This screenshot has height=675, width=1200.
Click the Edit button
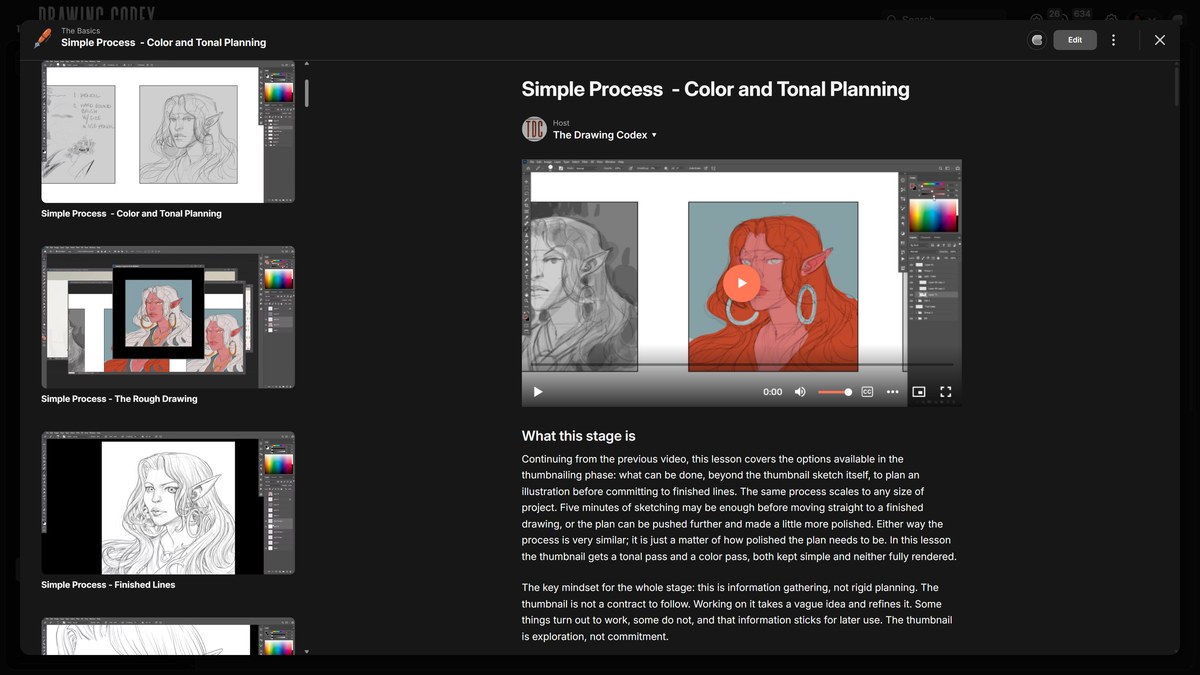pyautogui.click(x=1075, y=40)
